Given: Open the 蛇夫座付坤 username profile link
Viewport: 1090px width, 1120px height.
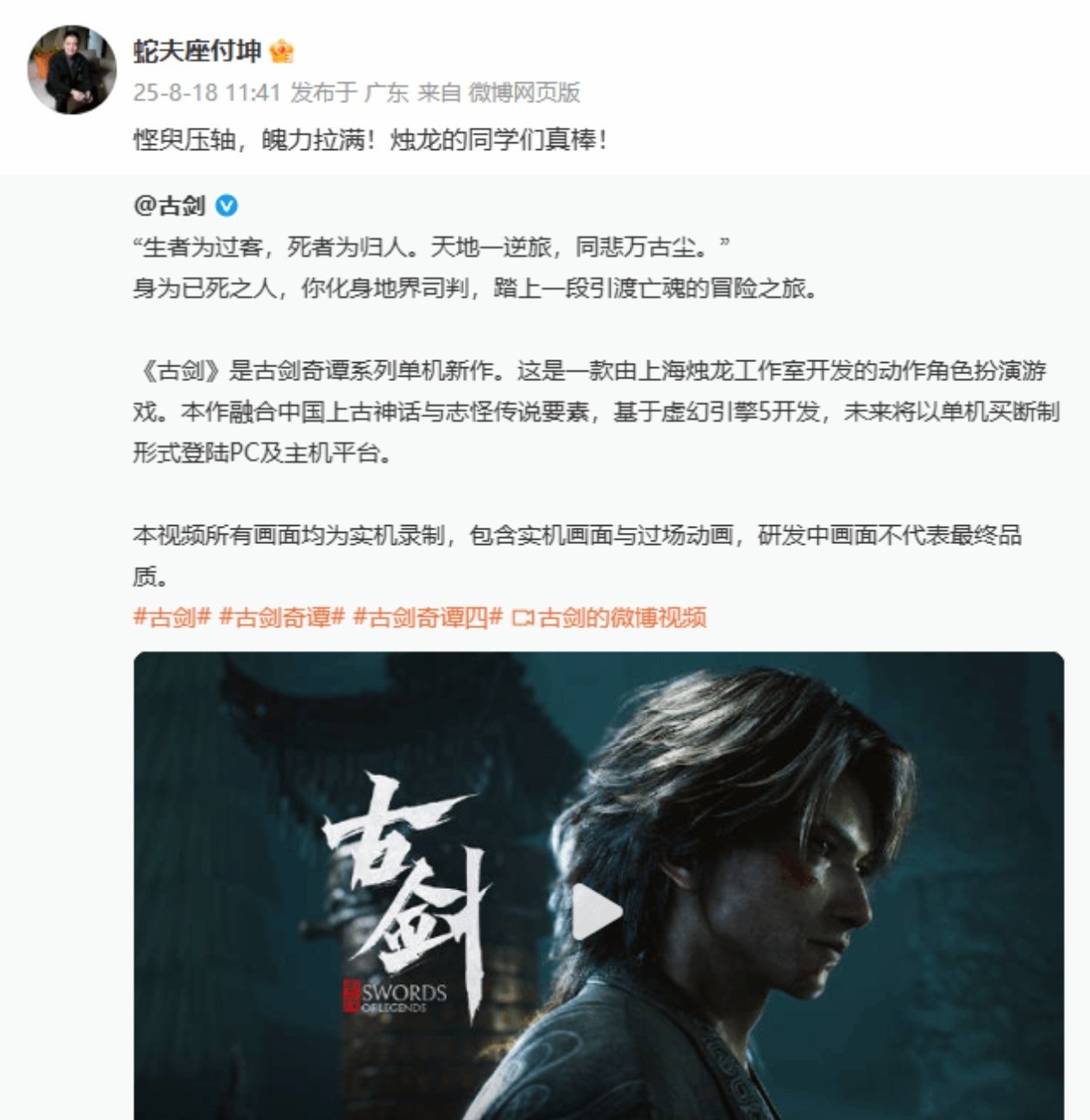Looking at the screenshot, I should pos(197,51).
